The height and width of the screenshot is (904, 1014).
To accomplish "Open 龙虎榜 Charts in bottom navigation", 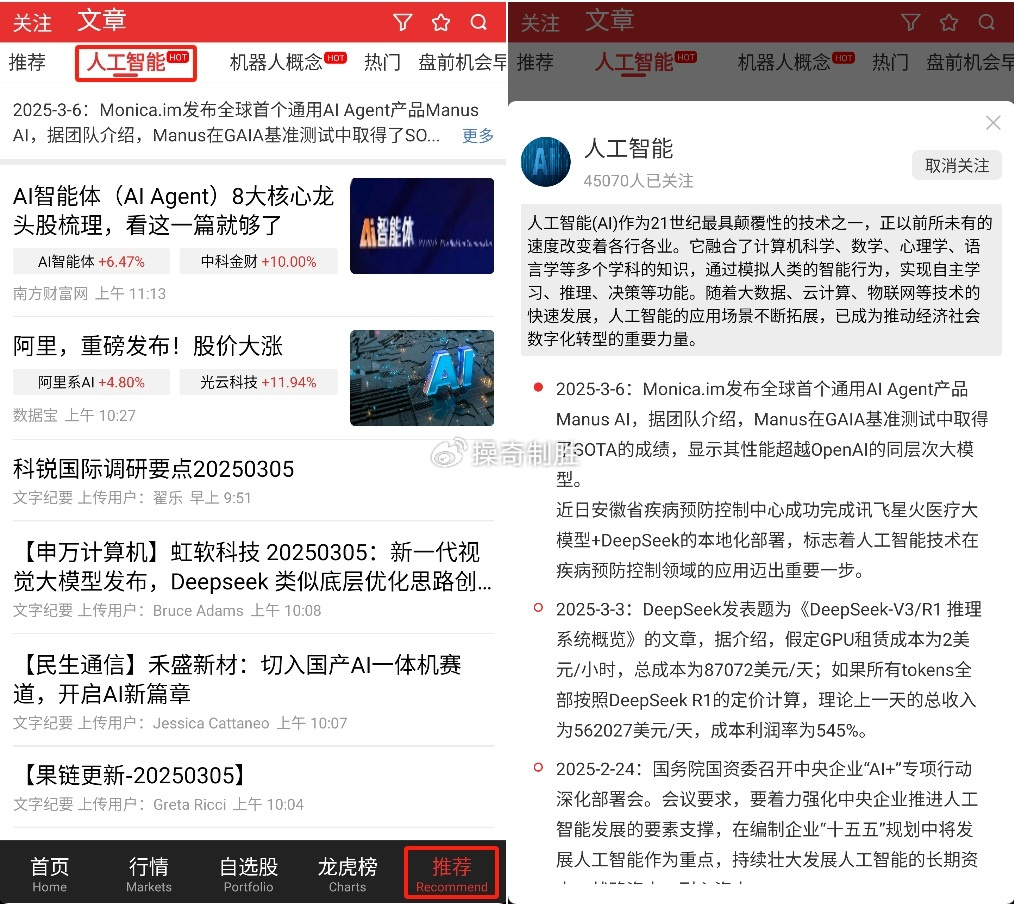I will click(x=347, y=874).
